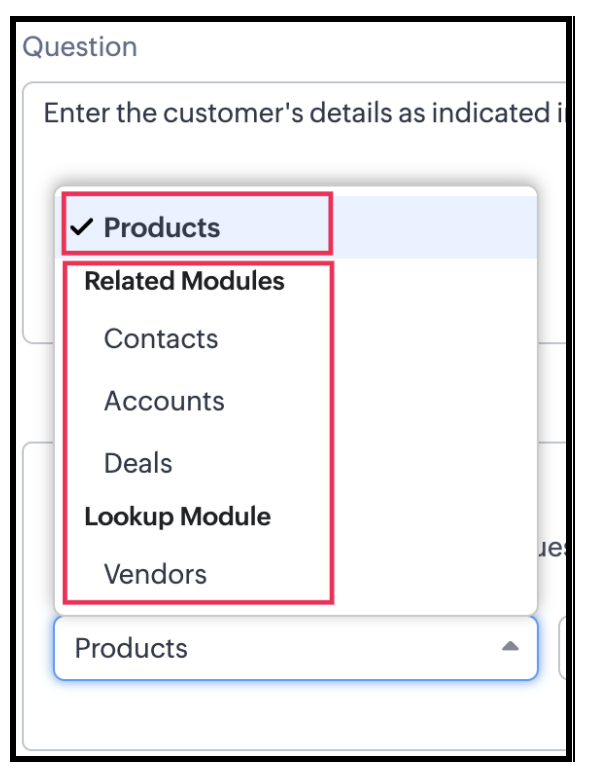Image resolution: width=590 pixels, height=780 pixels.
Task: Click the Products text in the combo box
Action: [131, 648]
